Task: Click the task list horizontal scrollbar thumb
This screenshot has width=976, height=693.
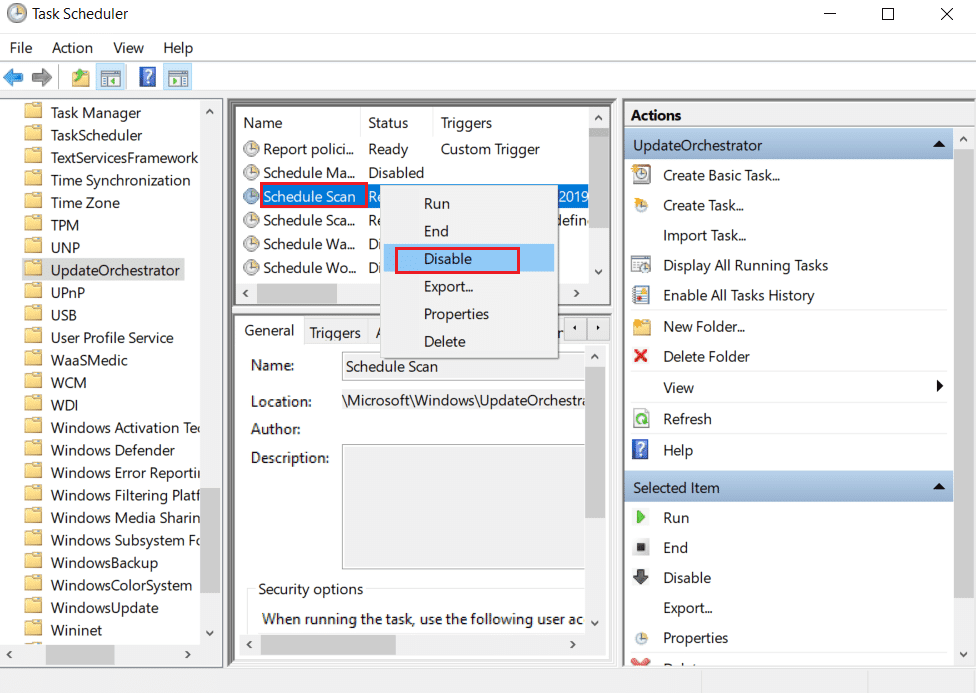Action: (297, 293)
